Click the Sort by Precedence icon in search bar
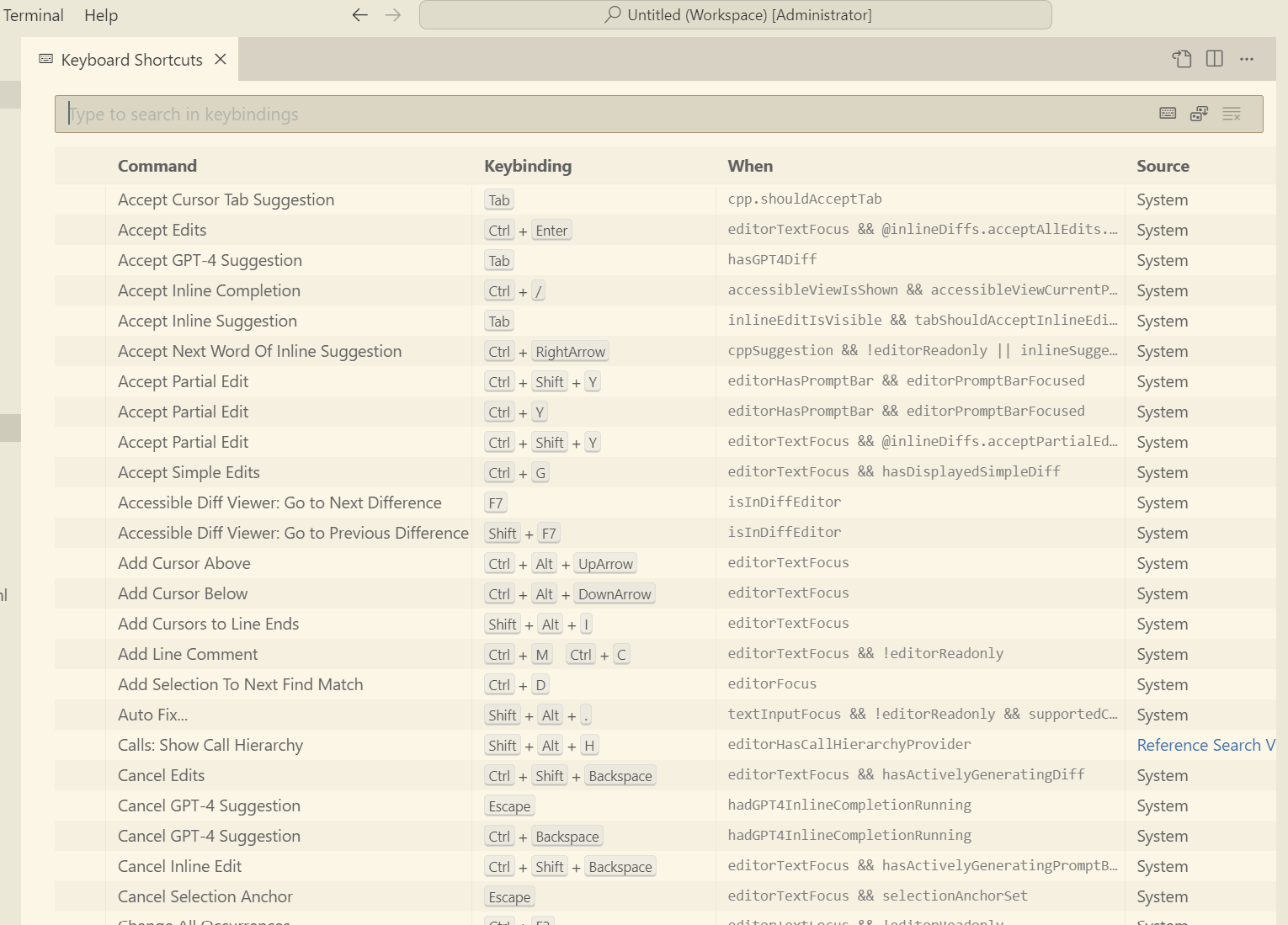The image size is (1288, 925). click(1200, 114)
